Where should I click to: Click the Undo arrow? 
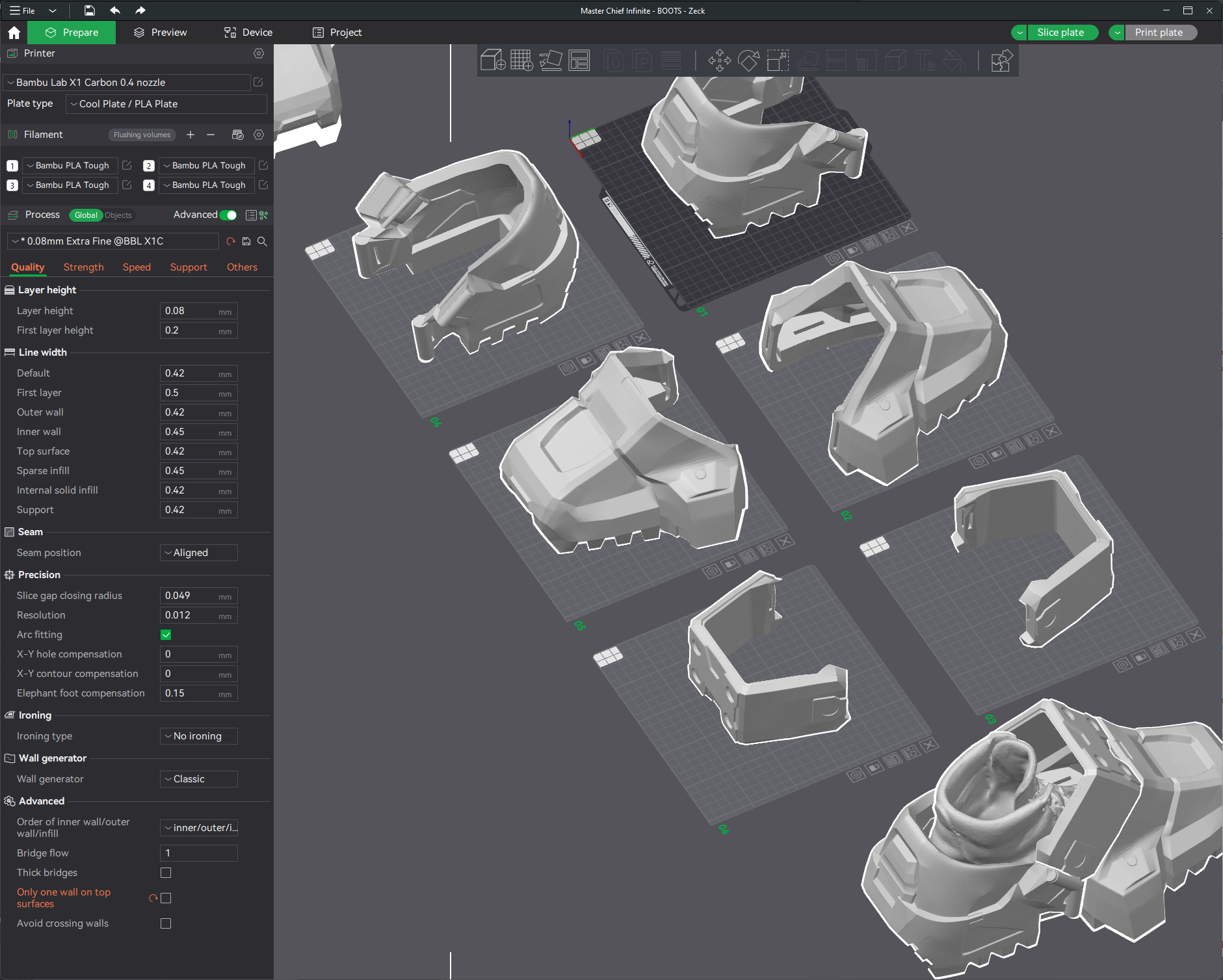pos(115,10)
